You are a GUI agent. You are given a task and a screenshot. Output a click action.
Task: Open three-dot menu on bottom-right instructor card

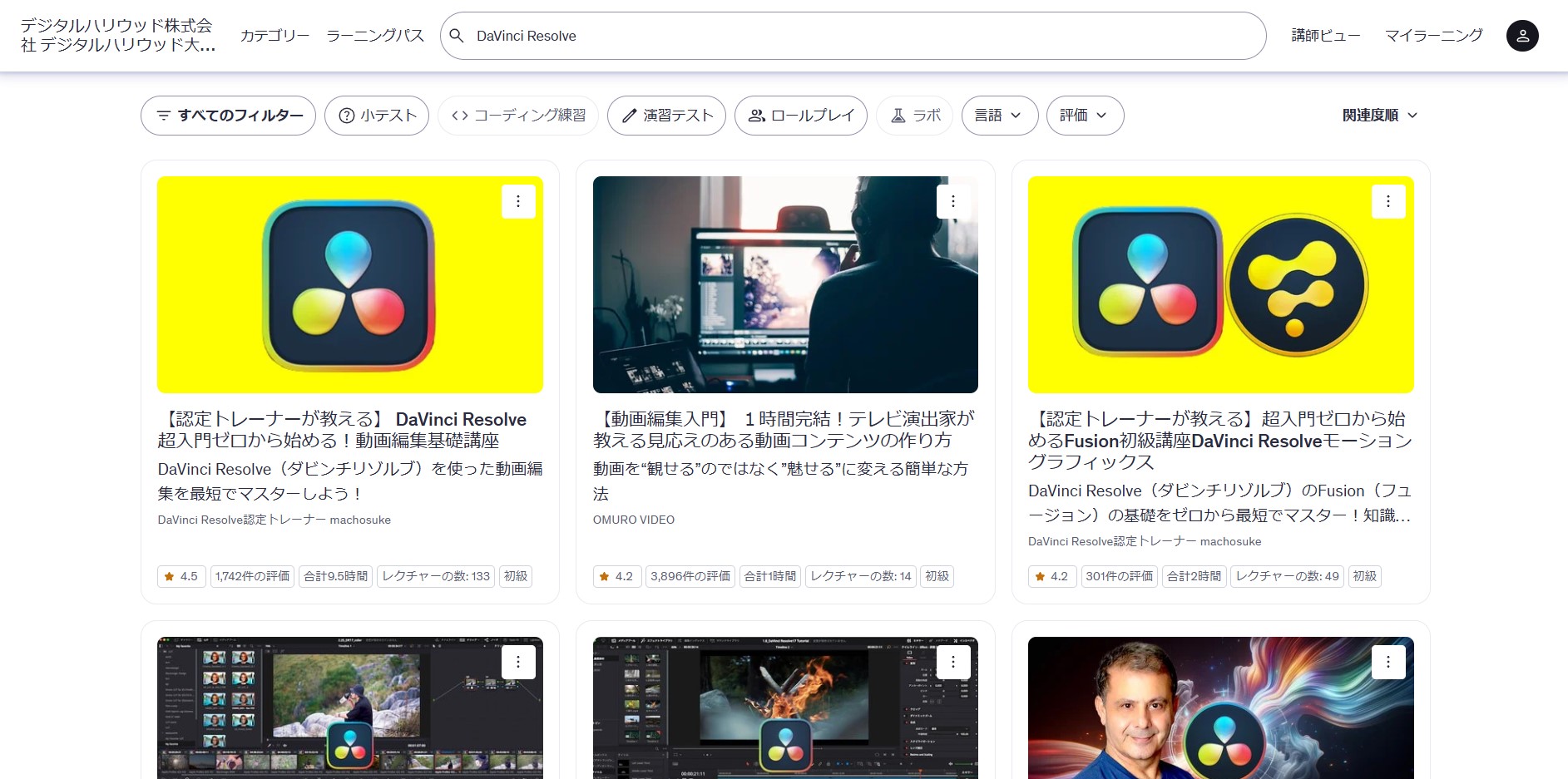click(1387, 662)
